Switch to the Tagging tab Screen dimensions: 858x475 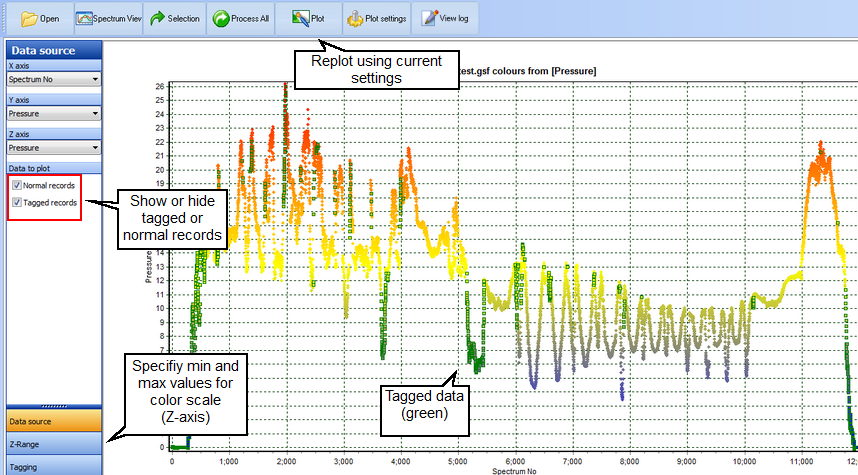tap(52, 465)
